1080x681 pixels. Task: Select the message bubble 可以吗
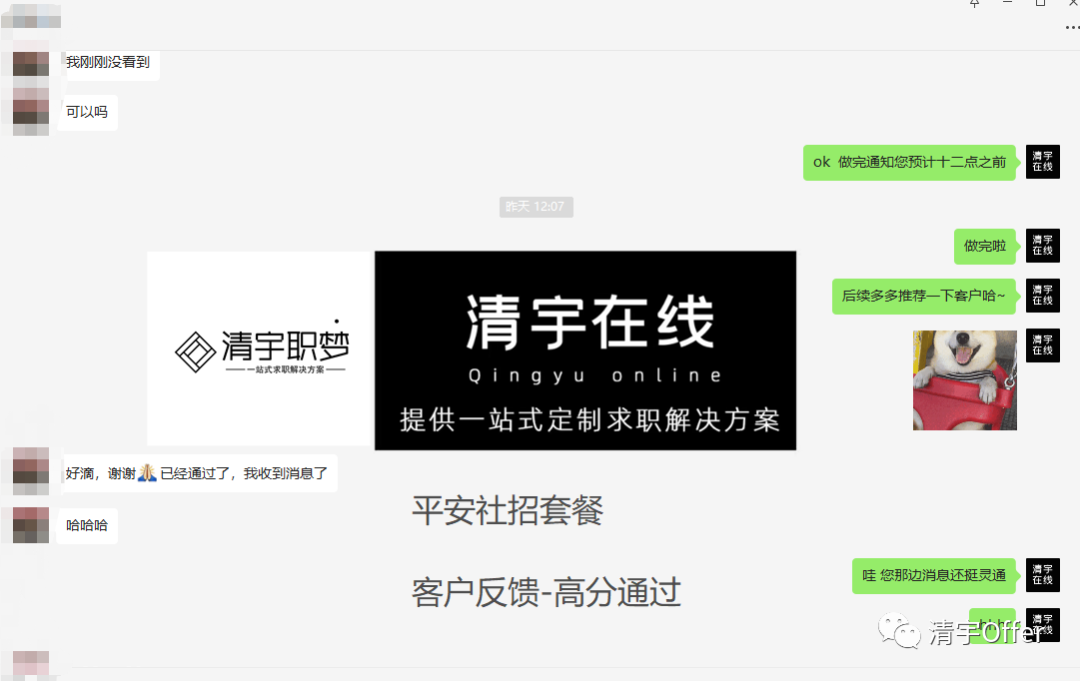click(x=87, y=112)
